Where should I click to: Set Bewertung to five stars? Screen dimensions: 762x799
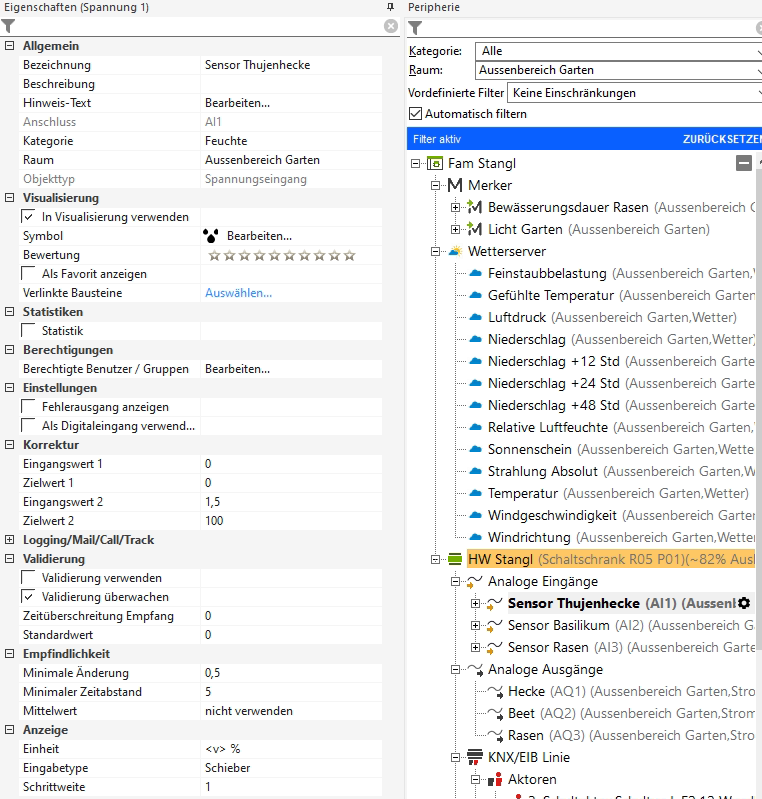274,255
